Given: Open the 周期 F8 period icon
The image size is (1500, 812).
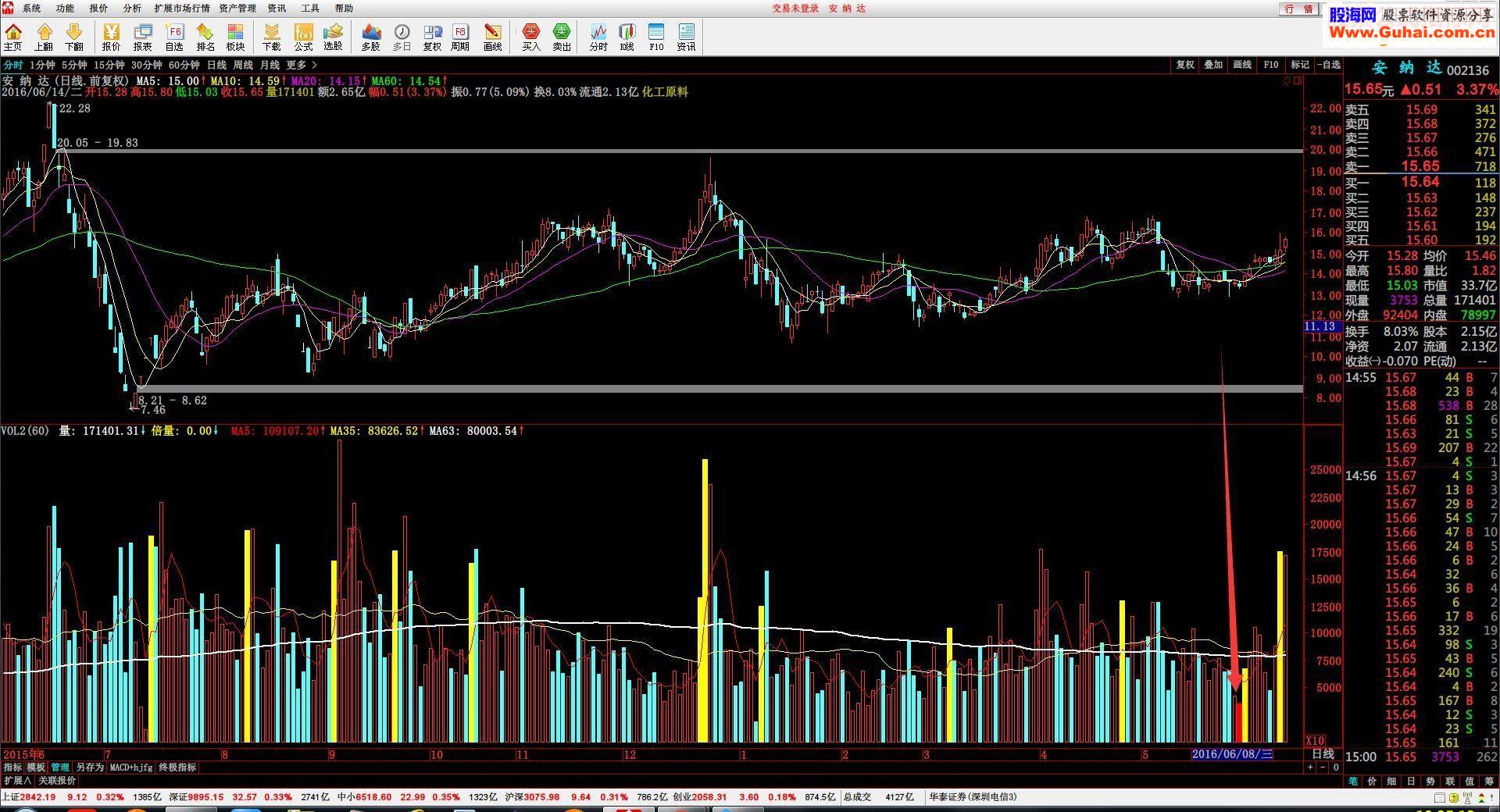Looking at the screenshot, I should pyautogui.click(x=461, y=37).
